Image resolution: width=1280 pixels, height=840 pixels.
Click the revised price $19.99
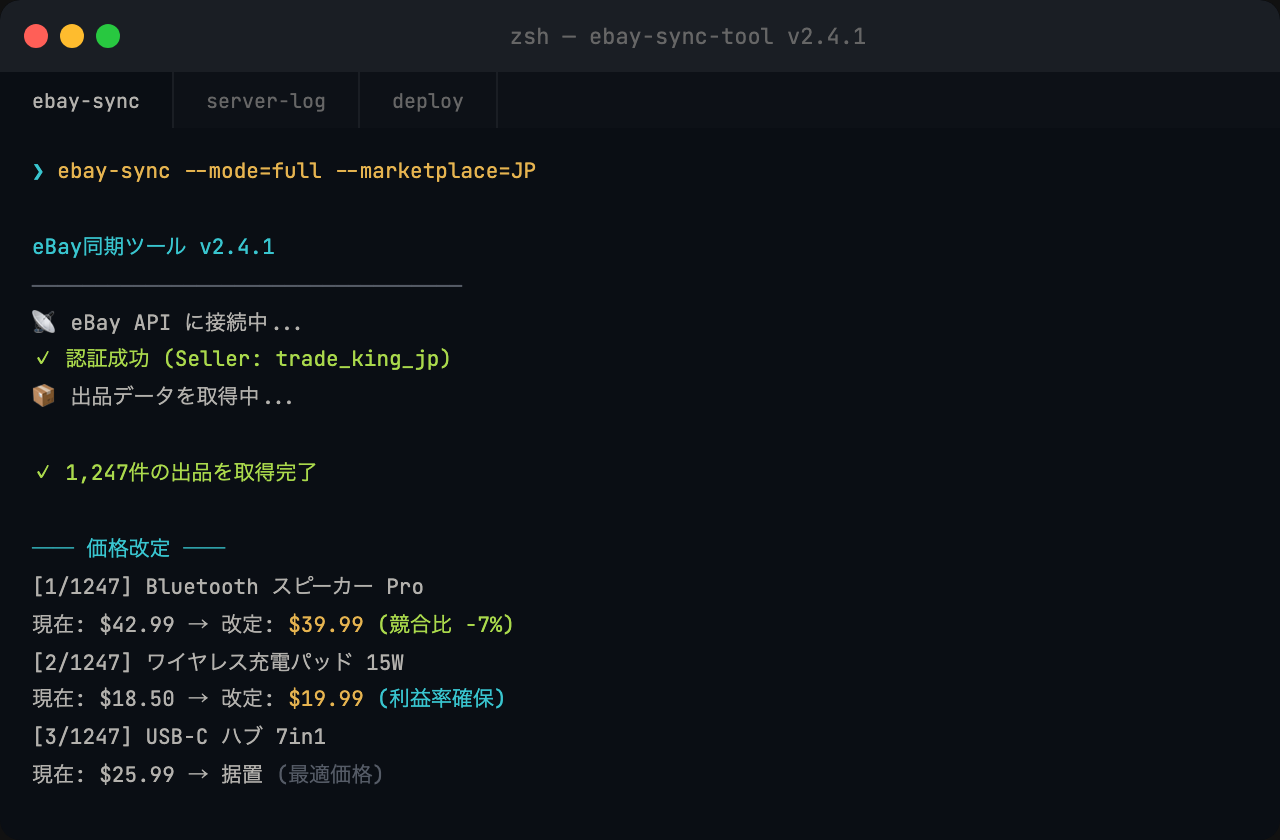(x=326, y=699)
